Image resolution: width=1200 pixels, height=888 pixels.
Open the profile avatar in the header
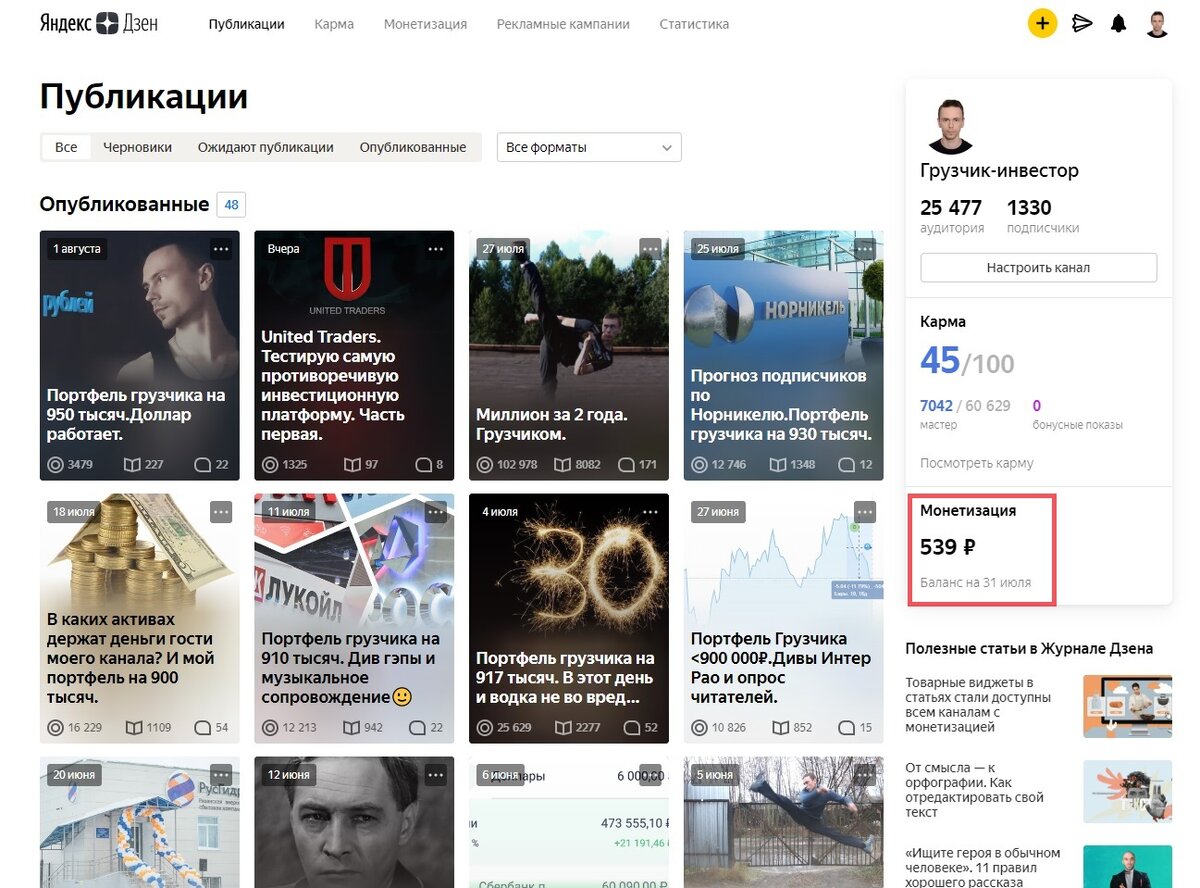pyautogui.click(x=1157, y=24)
